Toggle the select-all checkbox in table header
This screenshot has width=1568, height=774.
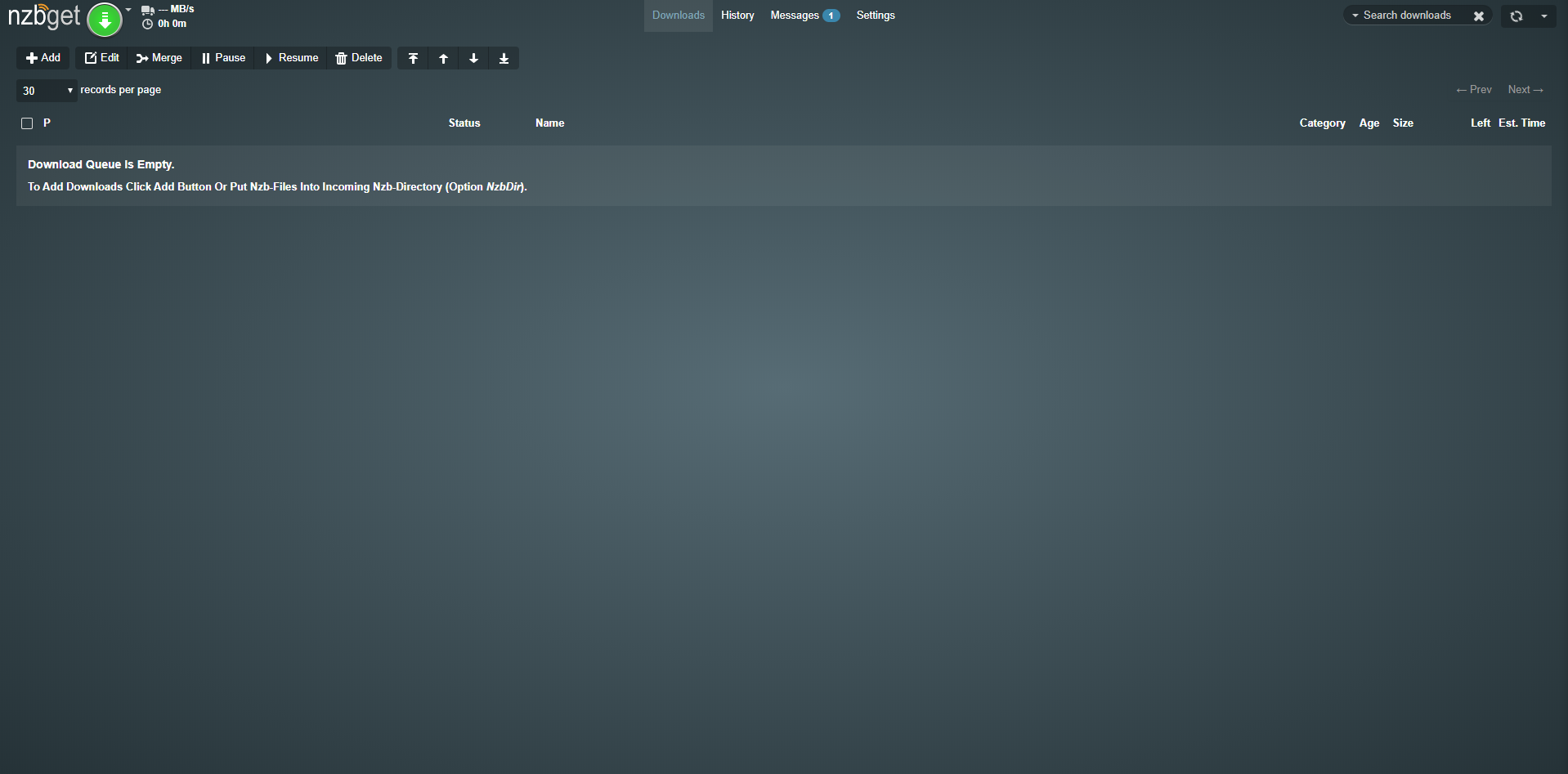27,123
